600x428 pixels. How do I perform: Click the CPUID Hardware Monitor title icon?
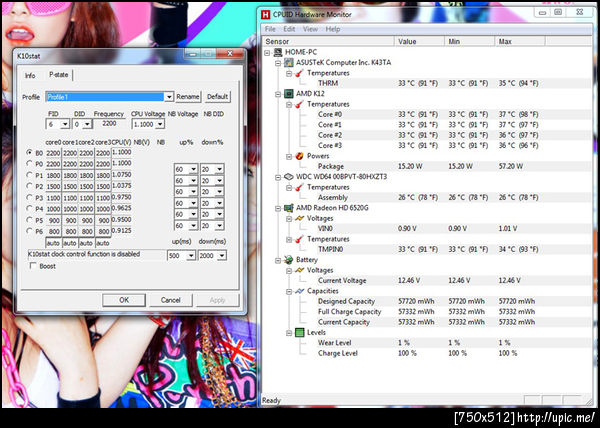pyautogui.click(x=266, y=15)
